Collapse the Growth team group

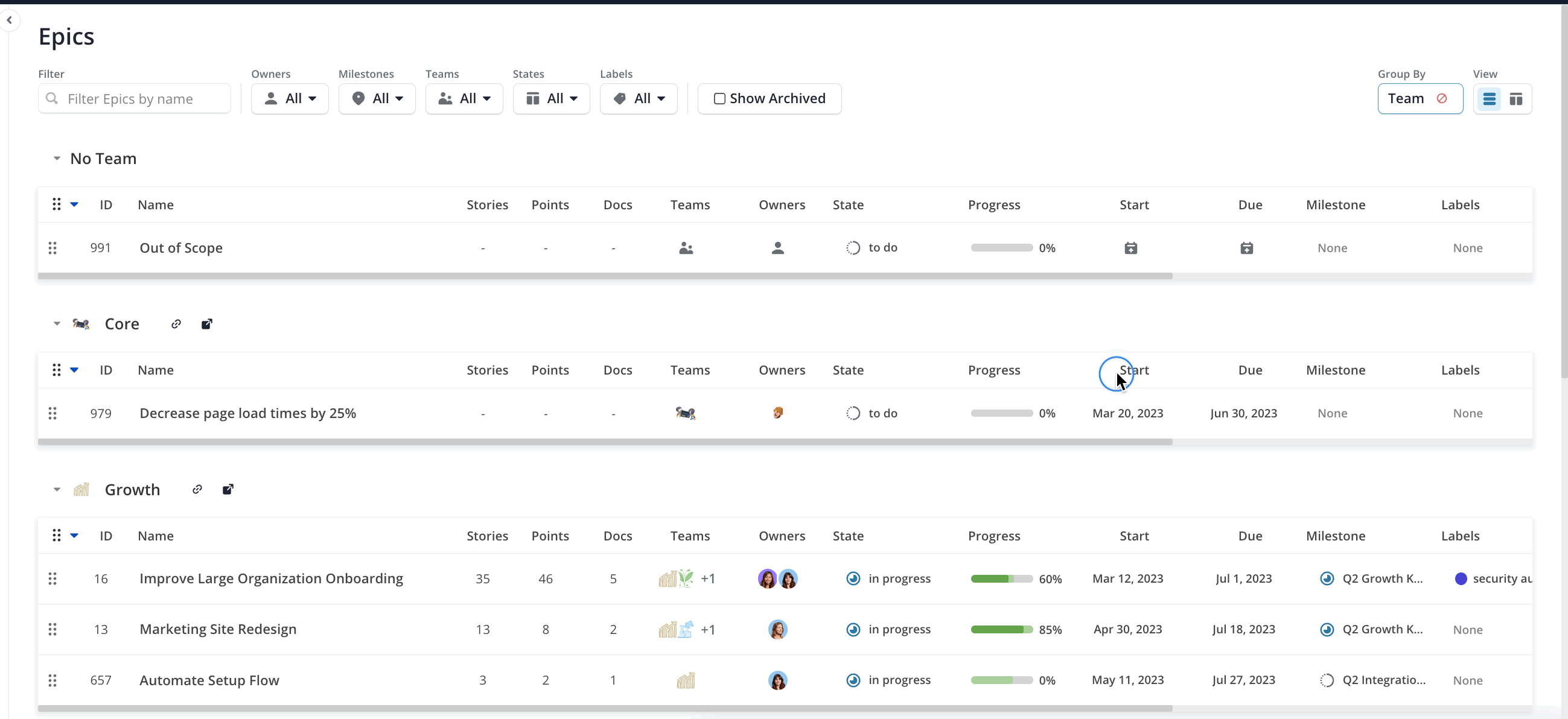(x=57, y=489)
